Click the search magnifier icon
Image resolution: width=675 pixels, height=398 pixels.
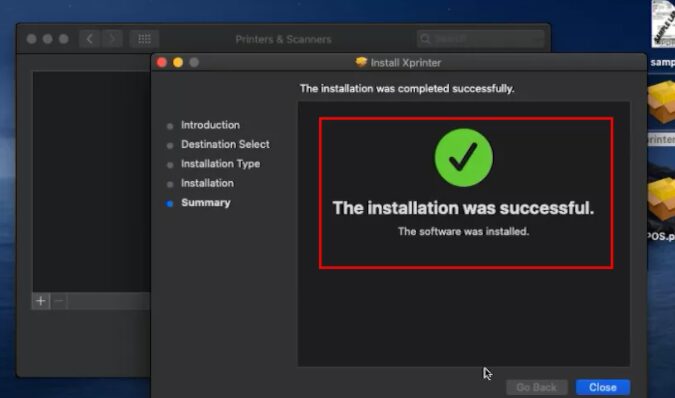pyautogui.click(x=425, y=39)
